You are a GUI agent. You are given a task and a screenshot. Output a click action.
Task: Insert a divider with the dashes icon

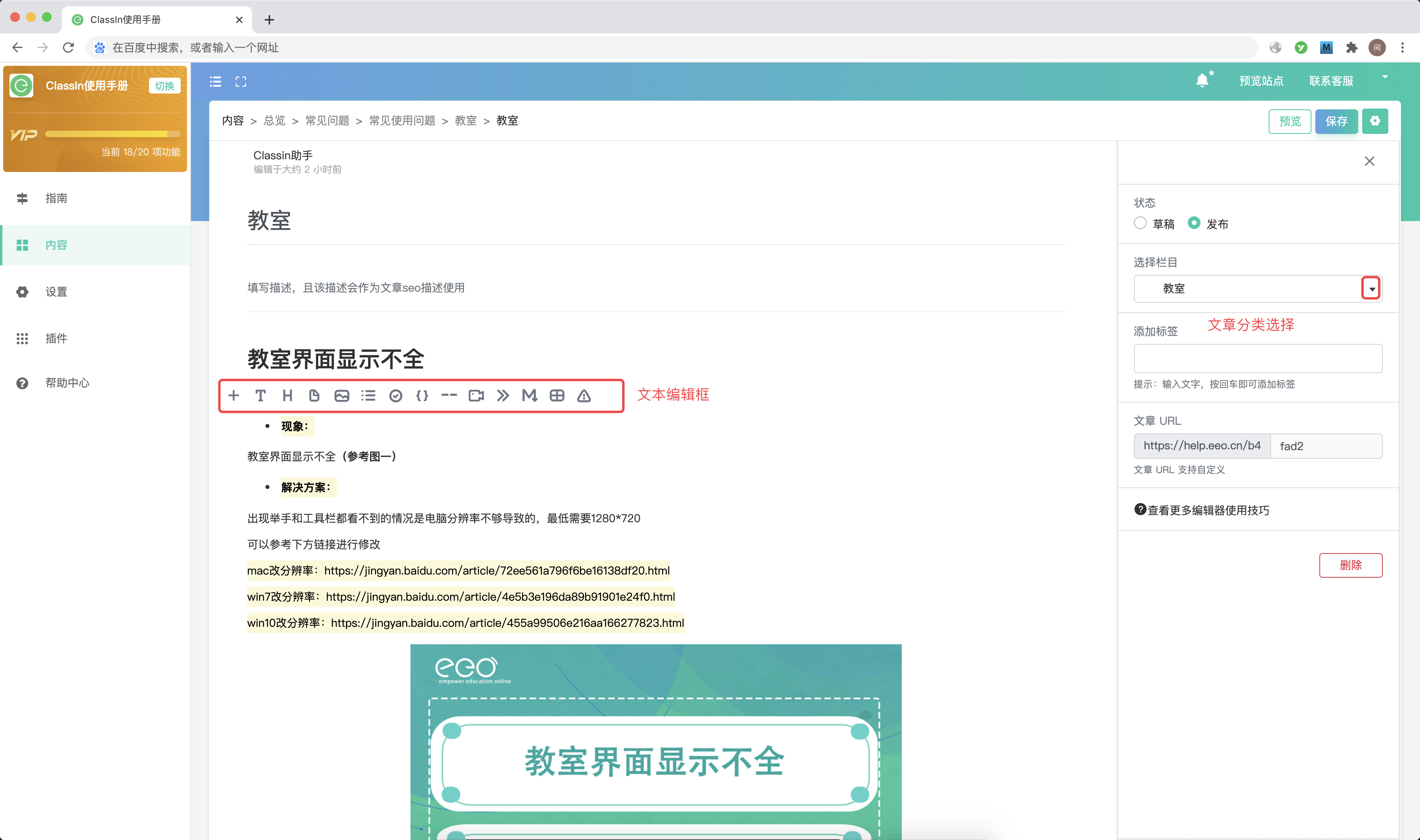(x=449, y=396)
